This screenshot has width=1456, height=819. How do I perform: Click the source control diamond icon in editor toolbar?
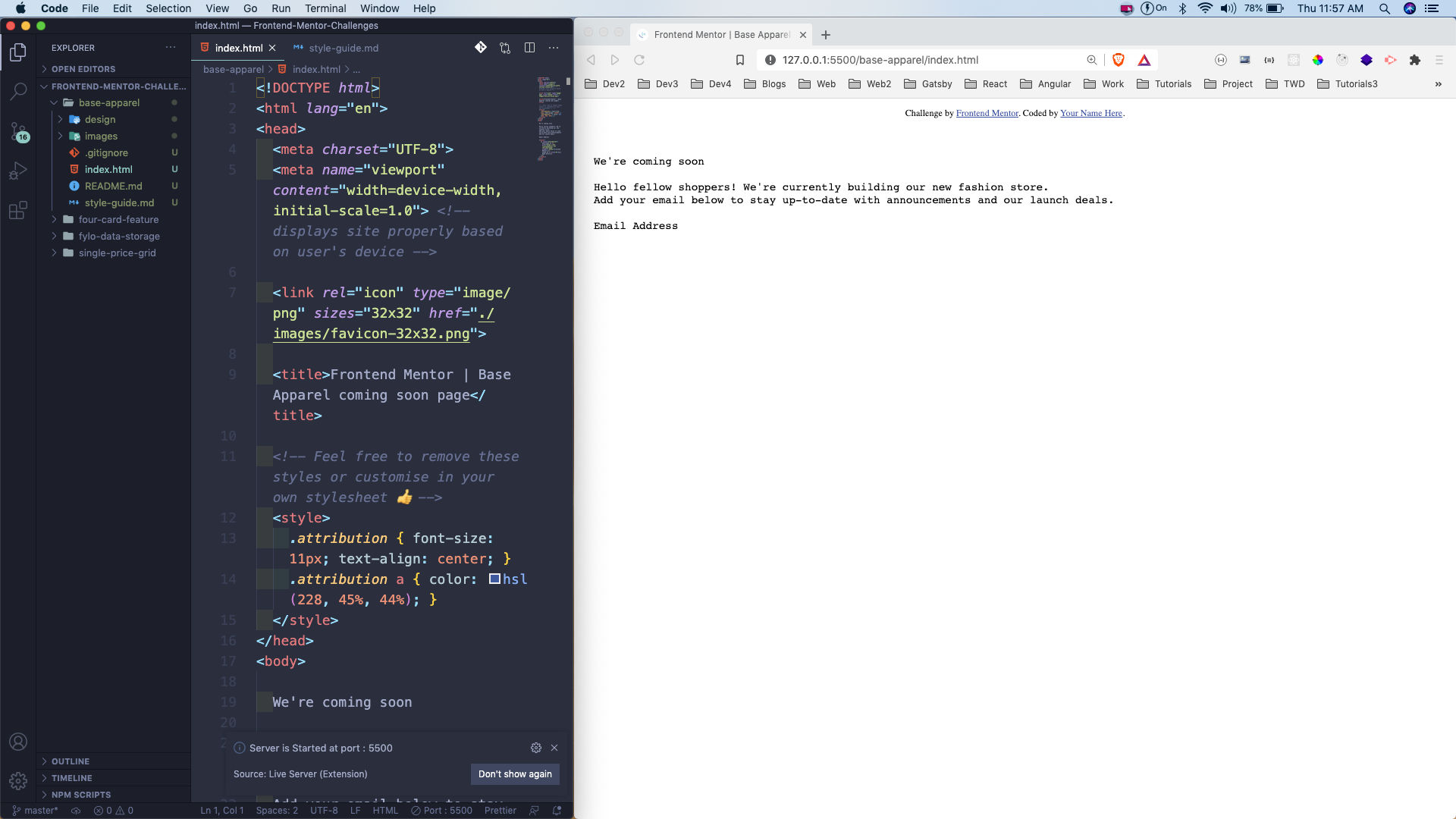point(481,47)
